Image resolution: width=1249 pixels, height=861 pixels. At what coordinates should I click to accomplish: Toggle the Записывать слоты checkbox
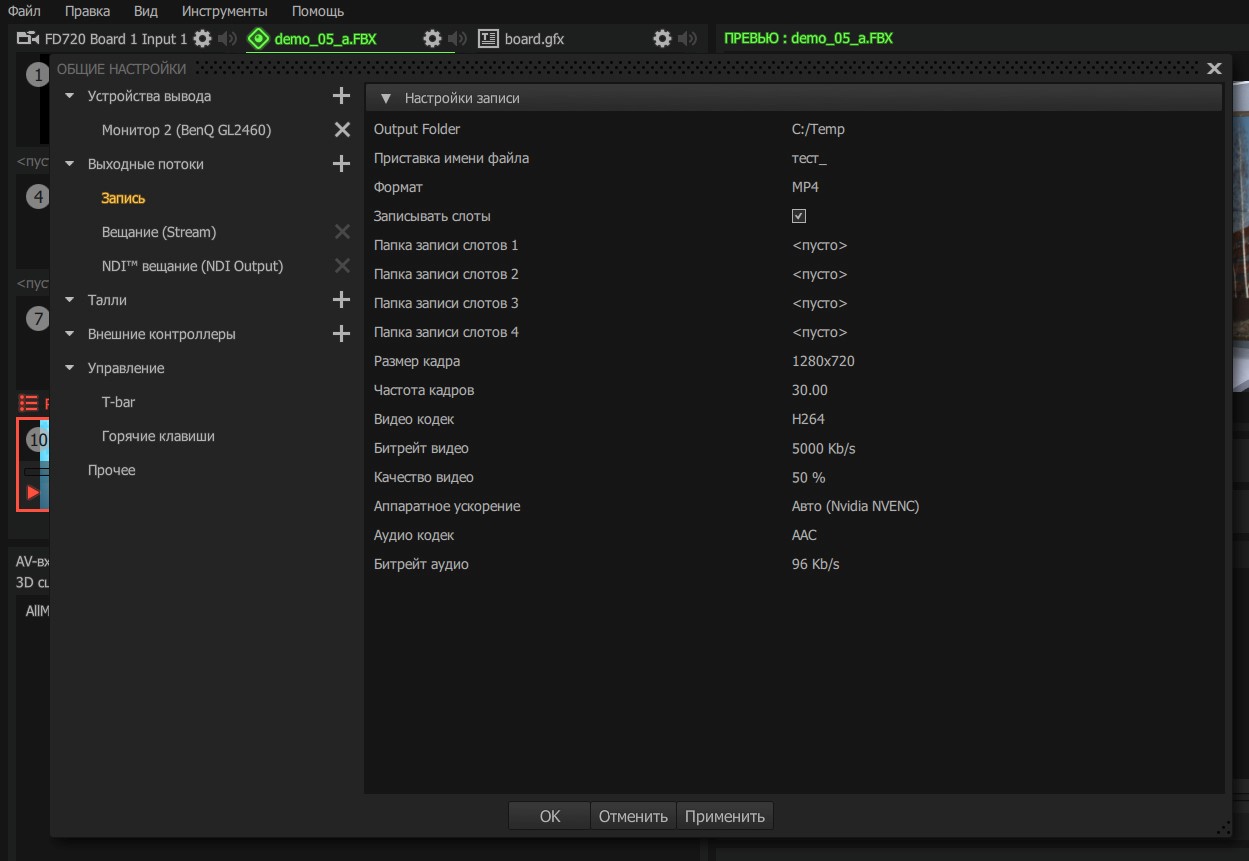799,216
